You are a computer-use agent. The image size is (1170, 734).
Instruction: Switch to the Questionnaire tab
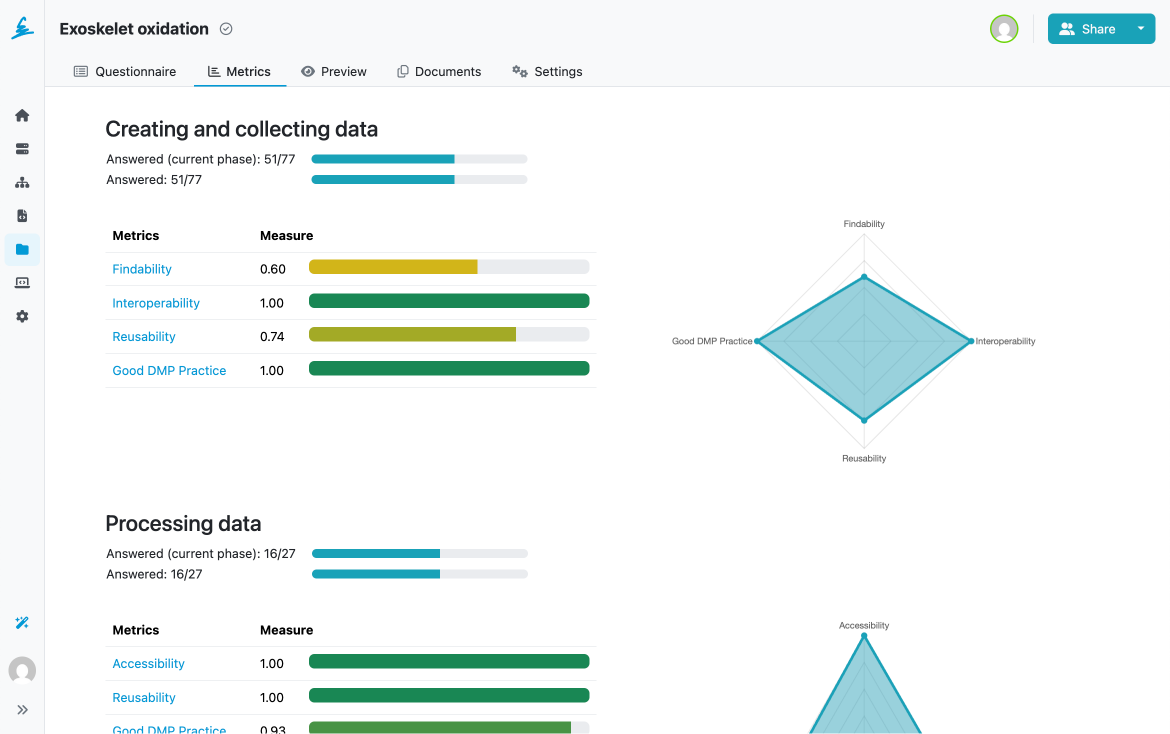(125, 72)
